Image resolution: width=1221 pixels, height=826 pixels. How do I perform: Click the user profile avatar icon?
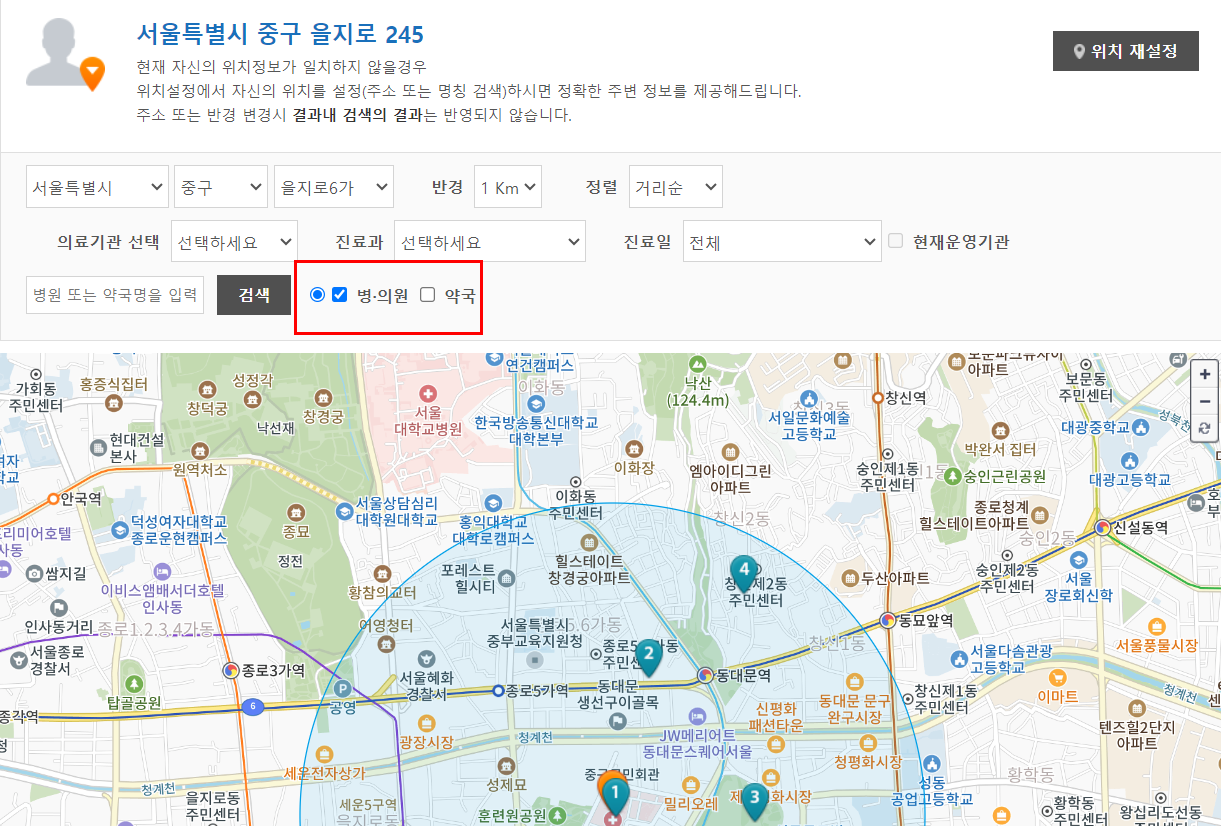coord(66,54)
